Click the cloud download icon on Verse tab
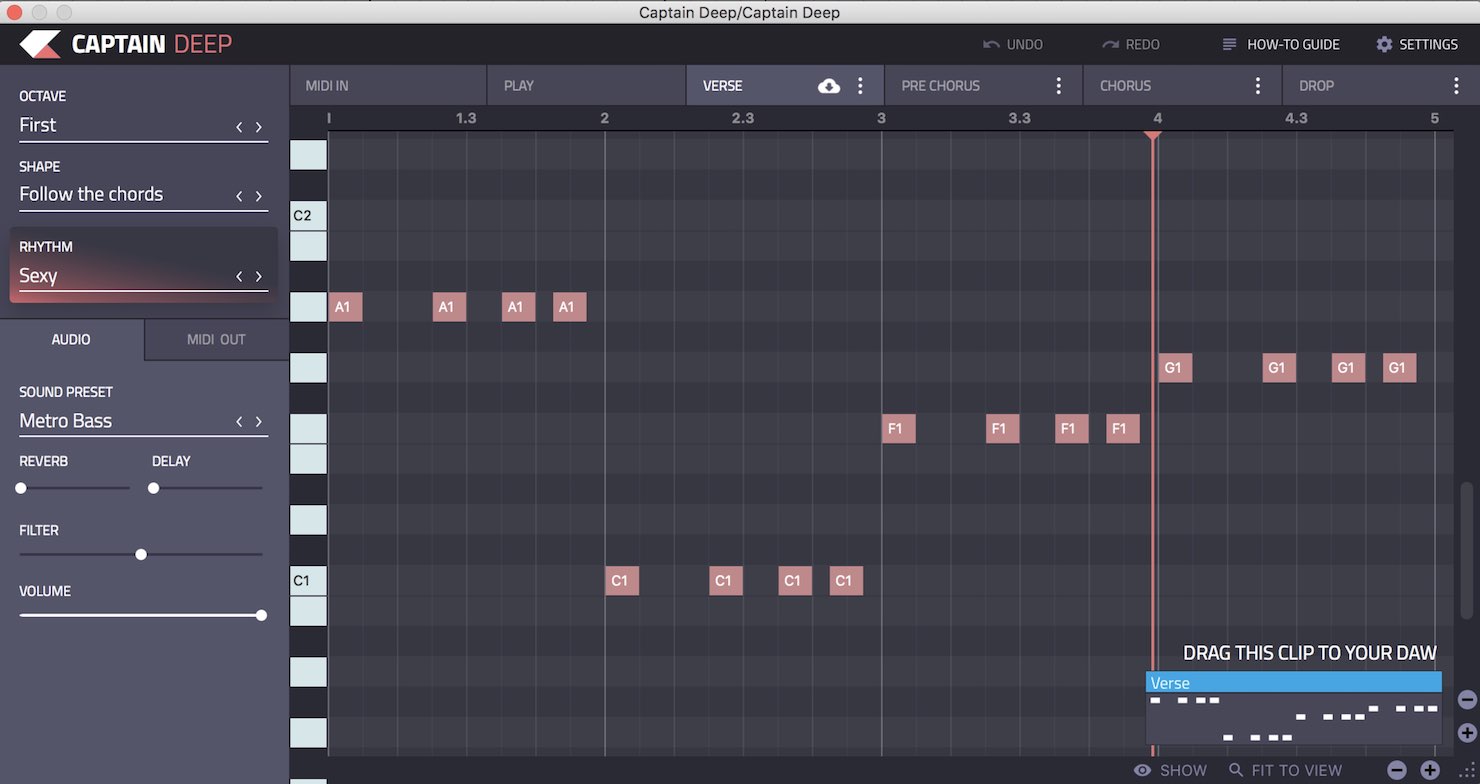 click(829, 86)
